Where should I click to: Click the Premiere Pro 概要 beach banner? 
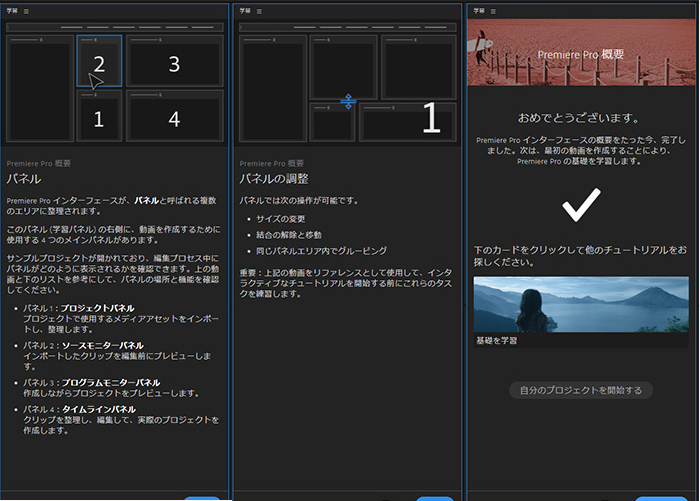click(581, 52)
